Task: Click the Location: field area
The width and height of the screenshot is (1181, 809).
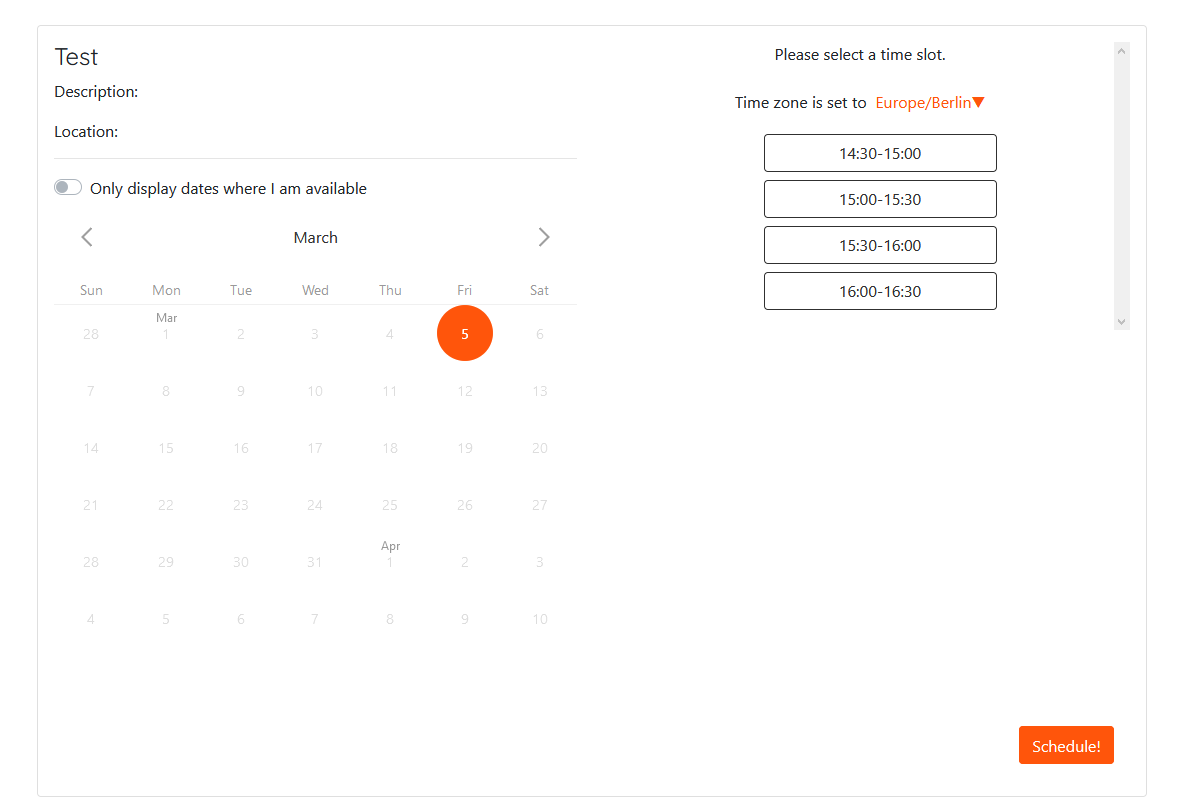Action: (85, 131)
